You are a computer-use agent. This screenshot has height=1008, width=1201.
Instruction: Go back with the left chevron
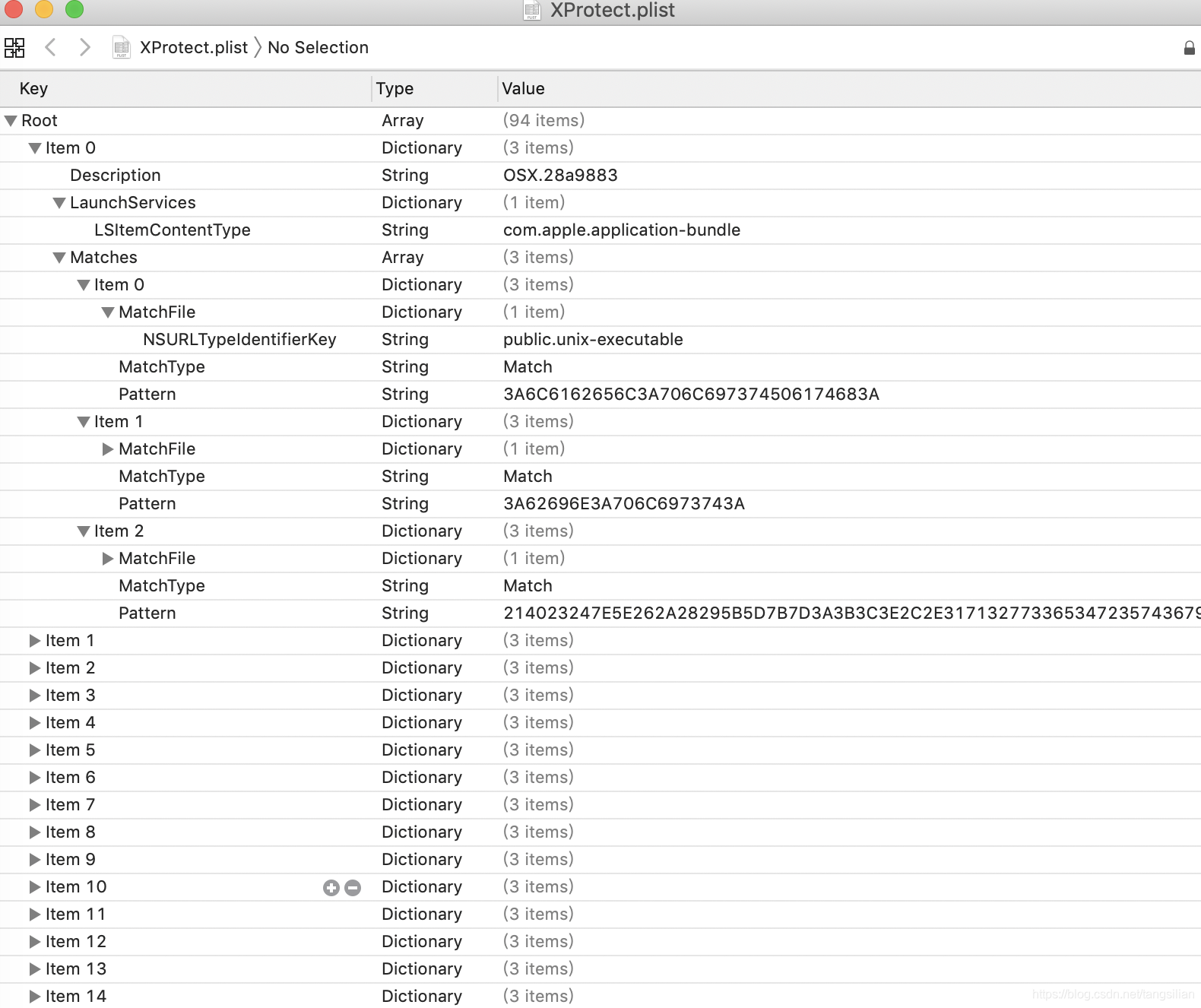(x=50, y=47)
